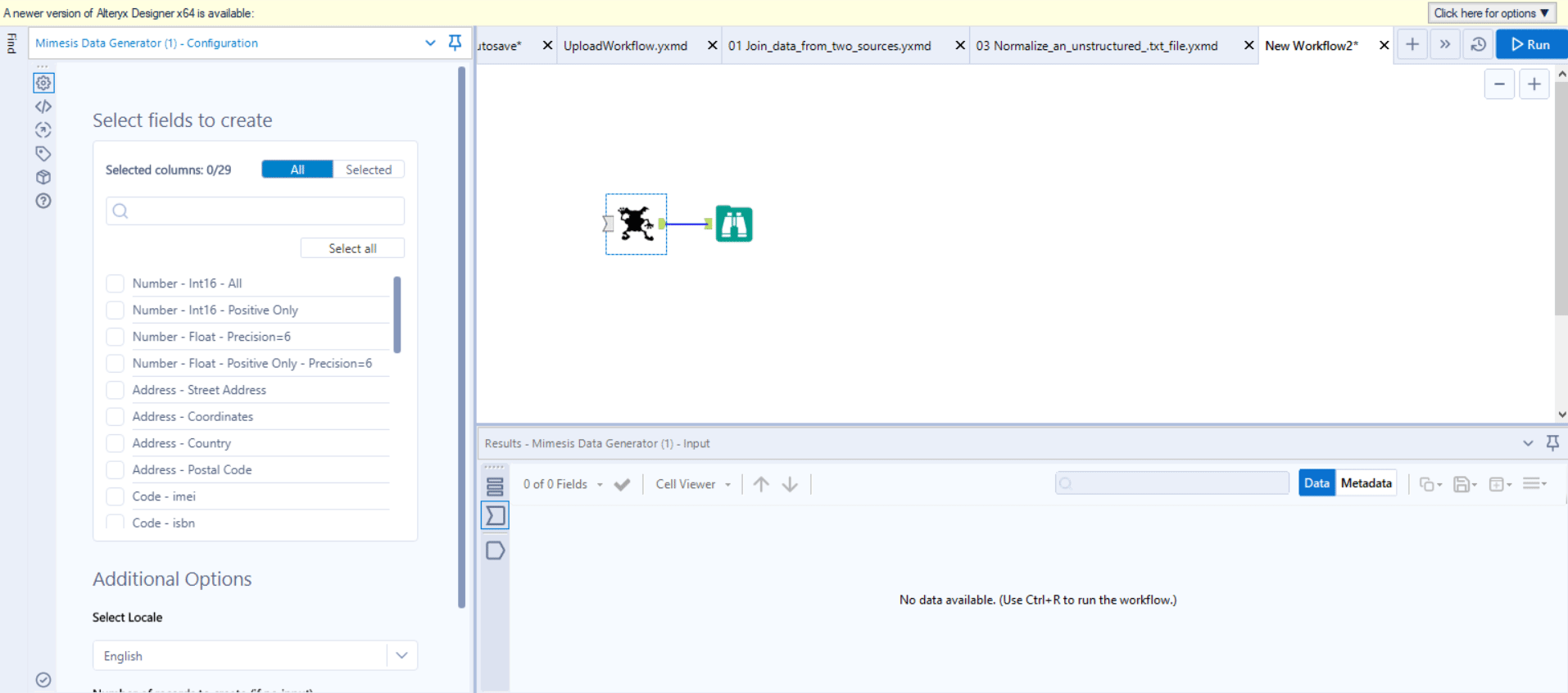Open the XML view code icon
Image resolution: width=1568 pixels, height=693 pixels.
(x=43, y=106)
